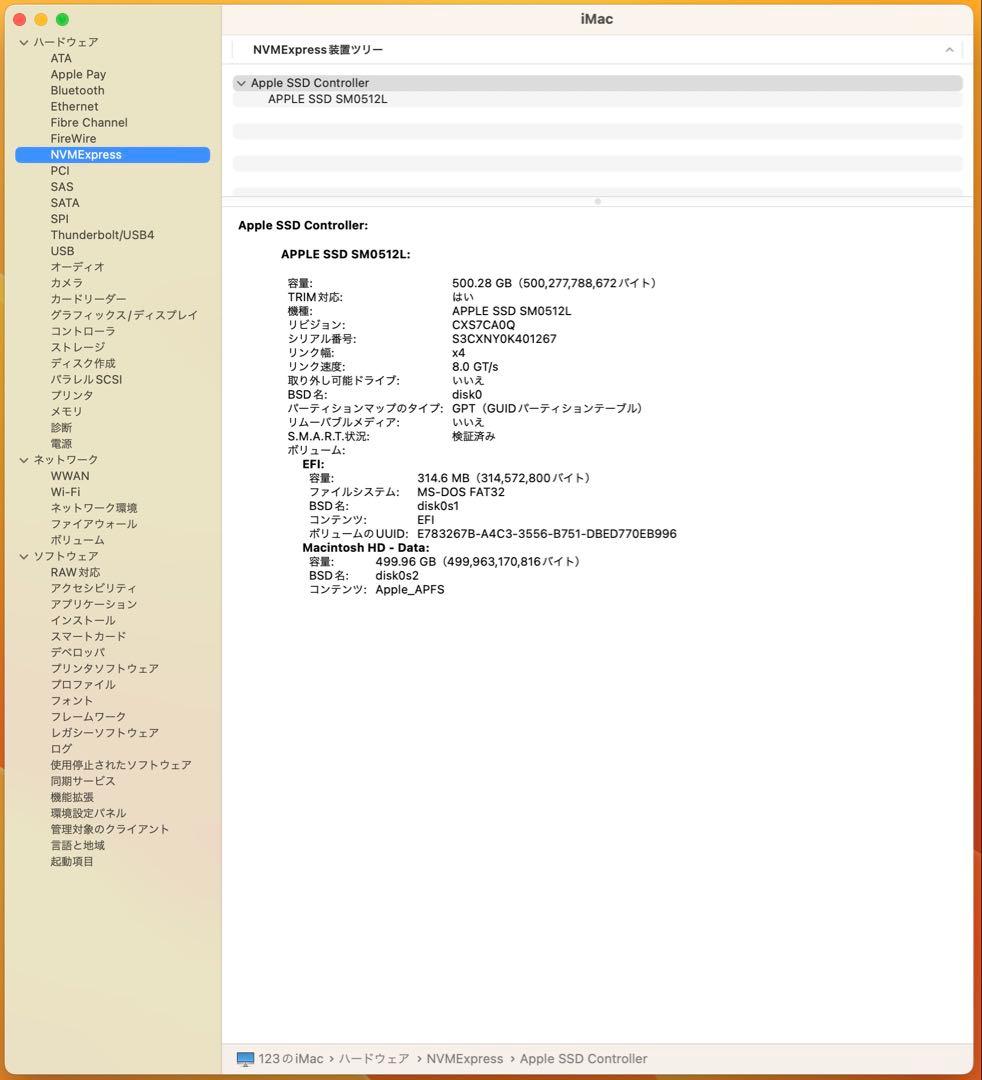Viewport: 982px width, 1080px height.
Task: Select APPLE SSD SM0512L in the device tree
Action: pyautogui.click(x=327, y=98)
